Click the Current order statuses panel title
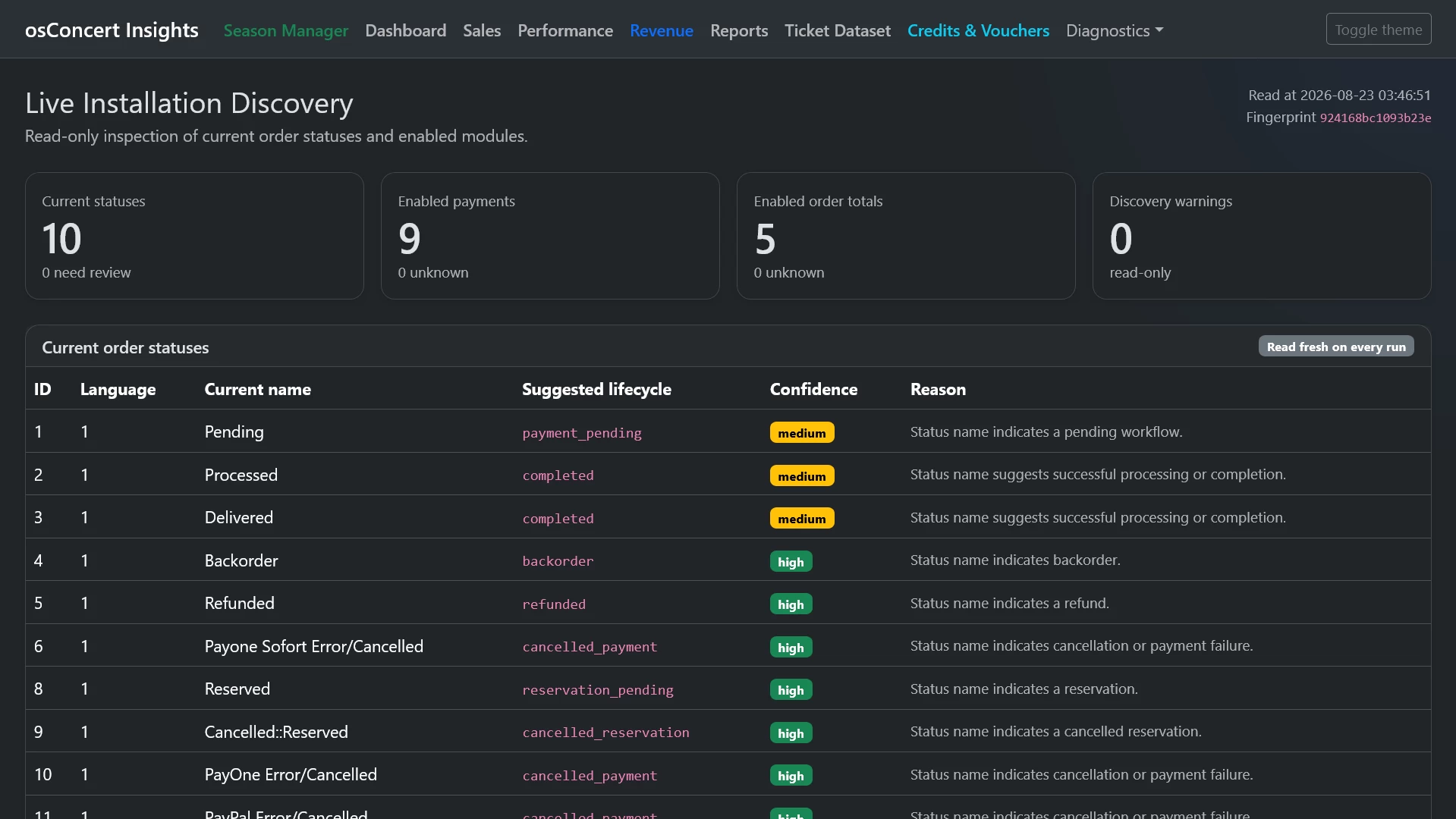The image size is (1456, 819). (x=125, y=347)
